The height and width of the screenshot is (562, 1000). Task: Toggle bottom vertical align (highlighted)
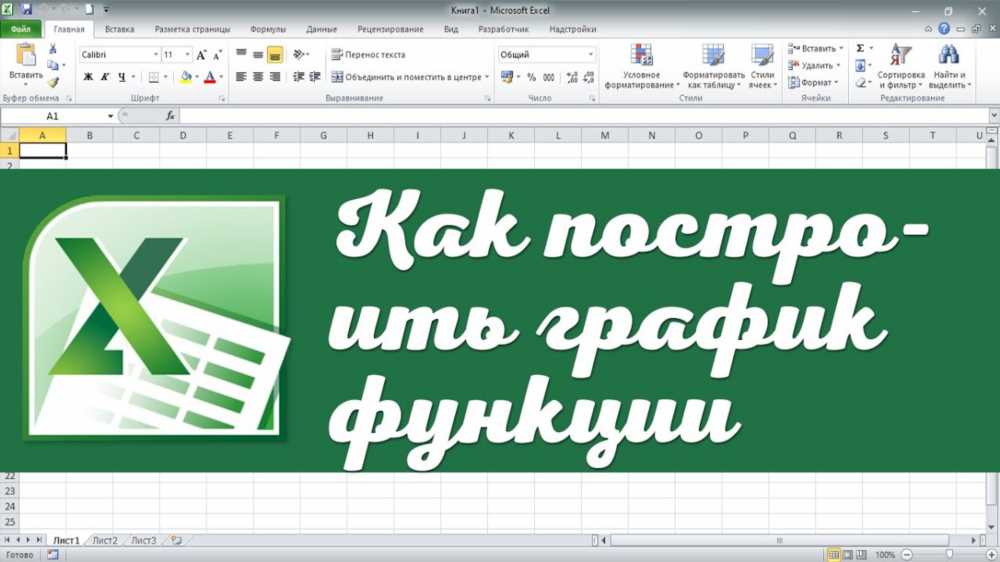(275, 55)
